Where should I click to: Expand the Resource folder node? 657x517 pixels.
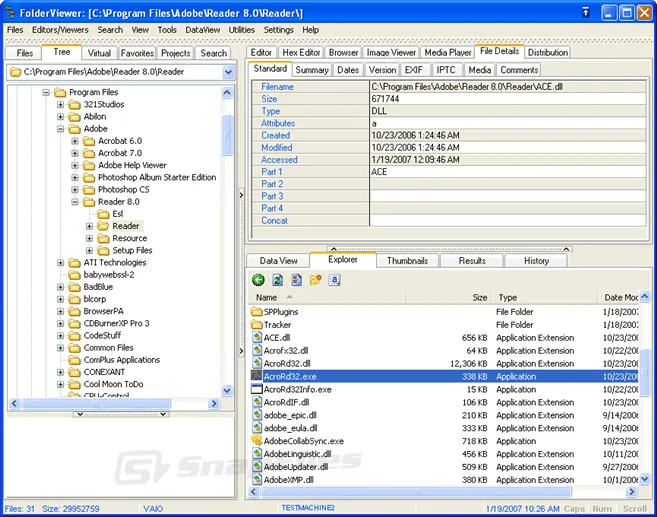click(89, 238)
